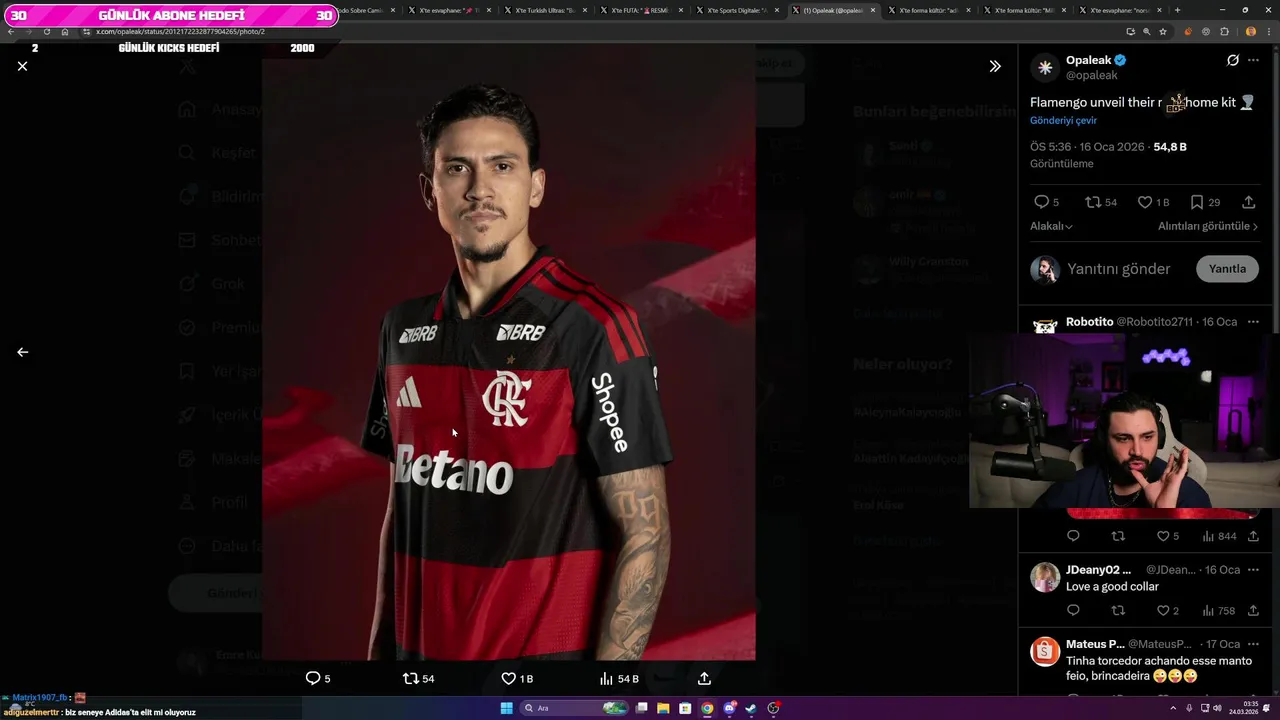The width and height of the screenshot is (1280, 720).
Task: Retweet JDeany02's comment
Action: tap(1118, 610)
